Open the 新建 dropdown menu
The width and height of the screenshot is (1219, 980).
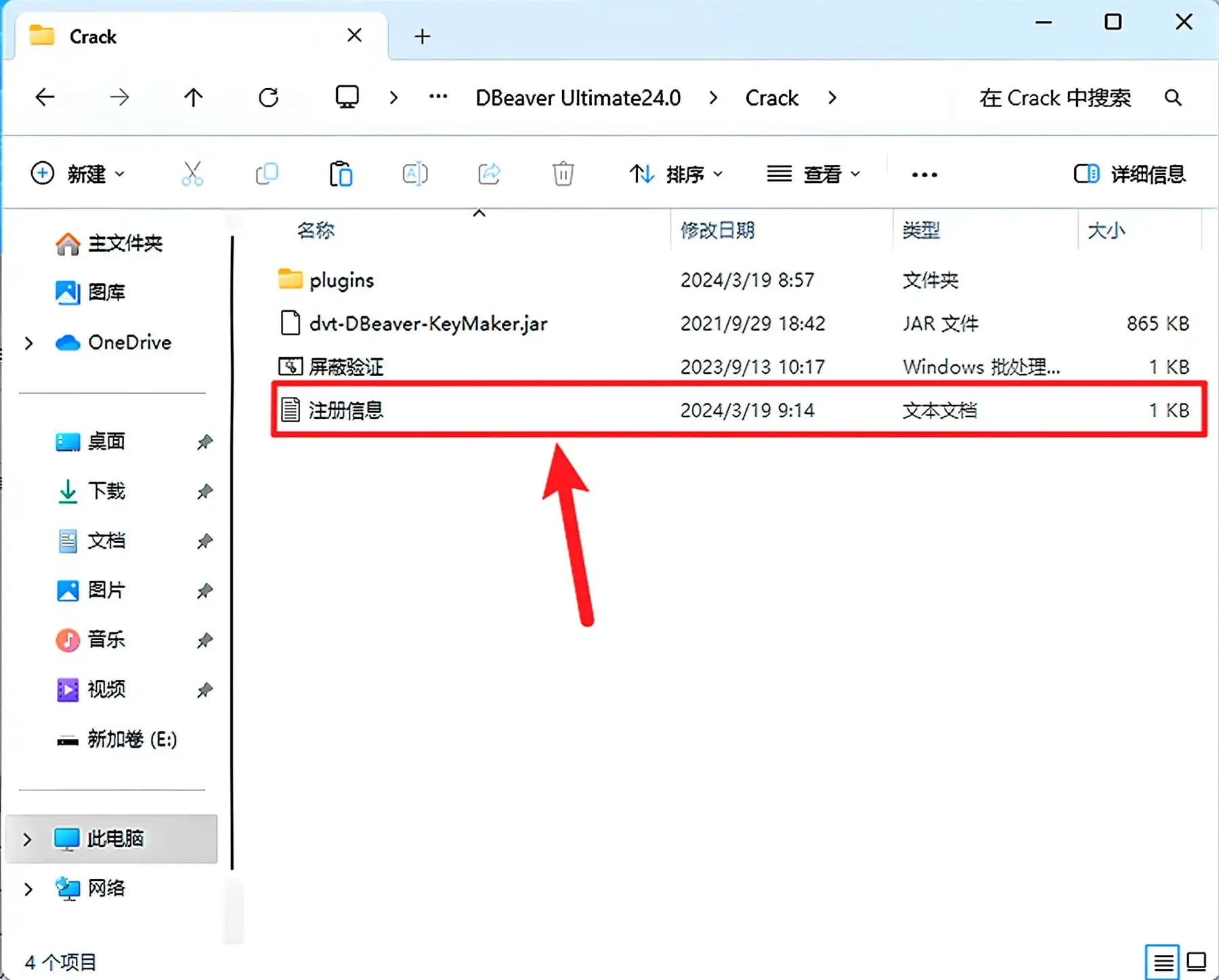point(79,174)
